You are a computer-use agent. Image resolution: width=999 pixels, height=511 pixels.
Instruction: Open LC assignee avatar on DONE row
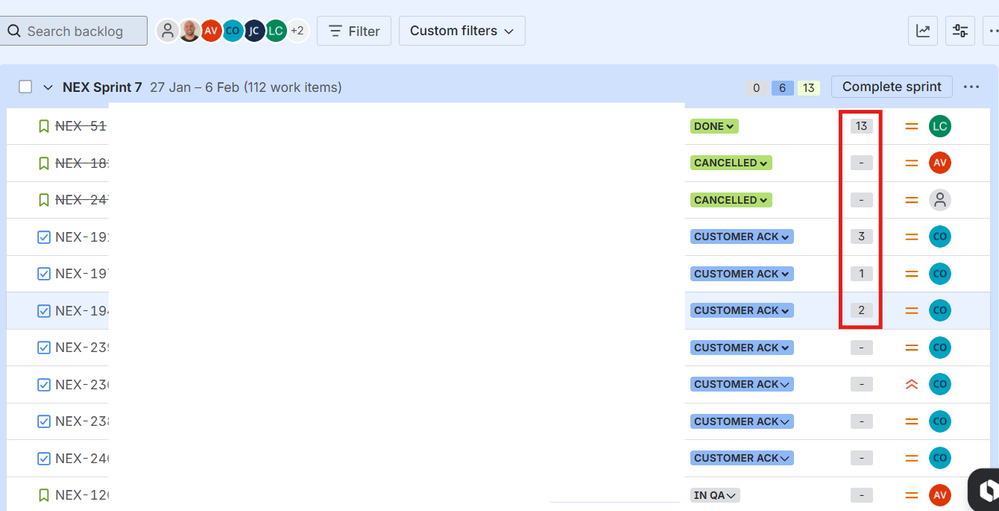coord(940,126)
